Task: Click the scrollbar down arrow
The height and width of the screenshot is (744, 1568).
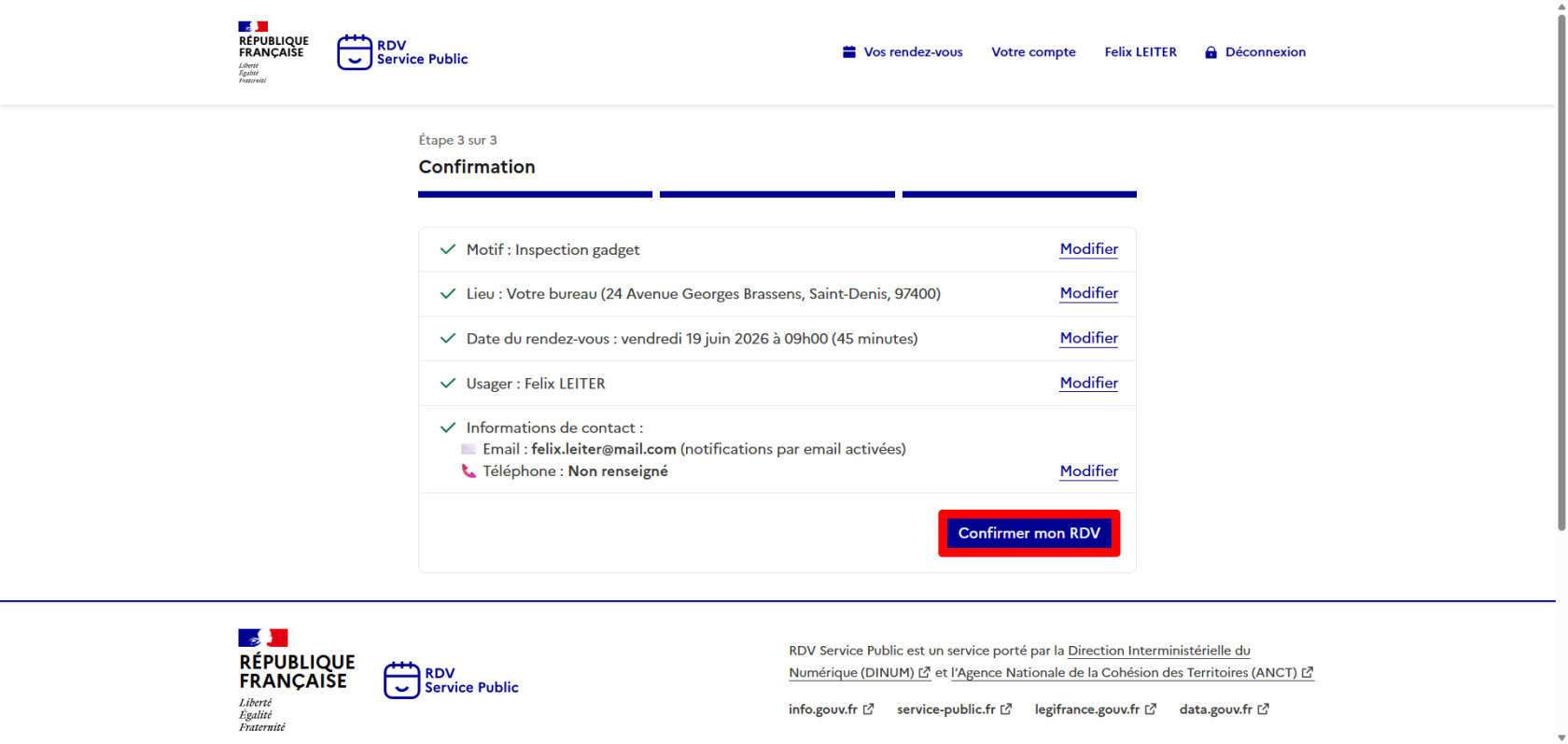Action: click(1561, 737)
